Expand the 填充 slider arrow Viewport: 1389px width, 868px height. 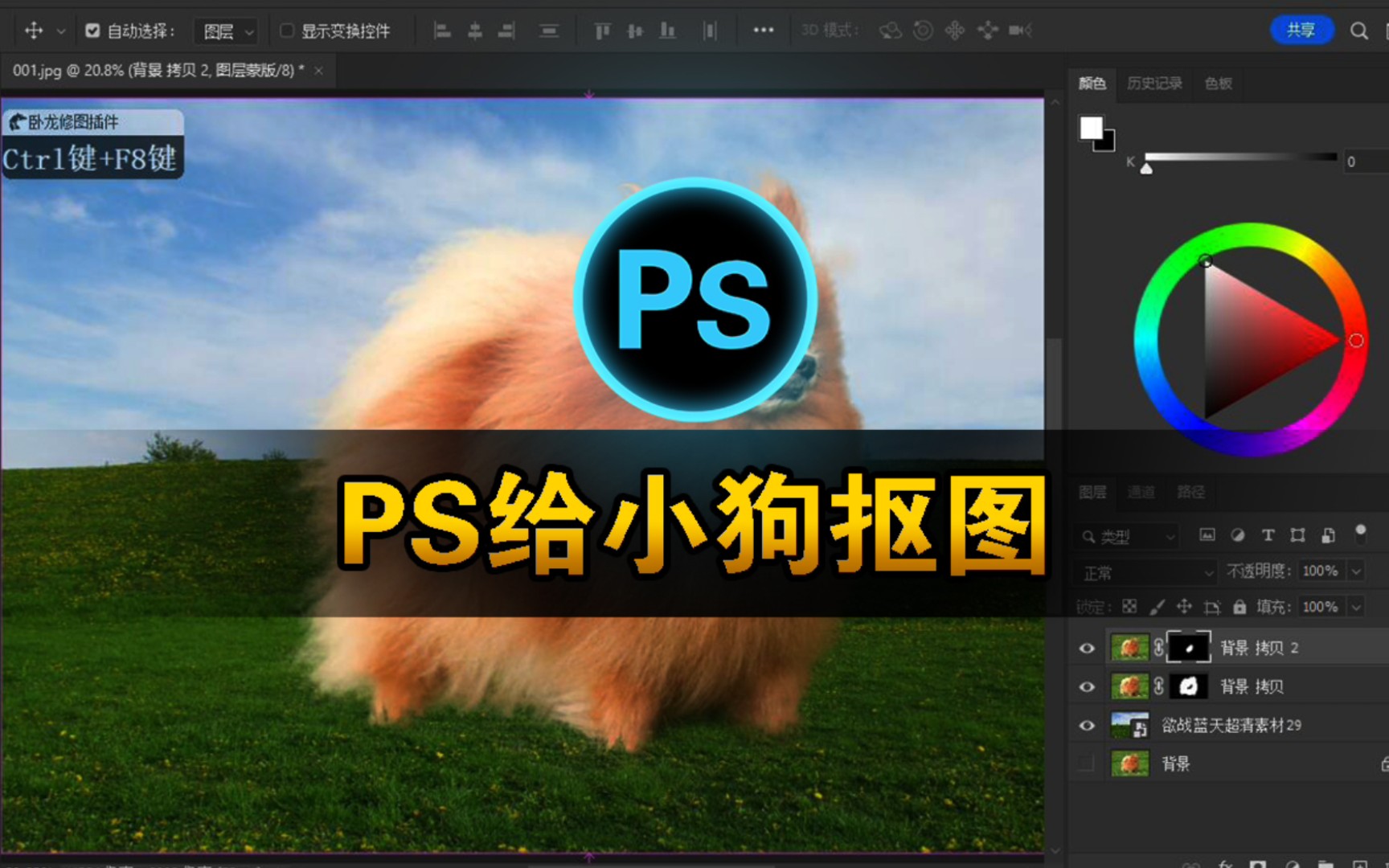1356,607
